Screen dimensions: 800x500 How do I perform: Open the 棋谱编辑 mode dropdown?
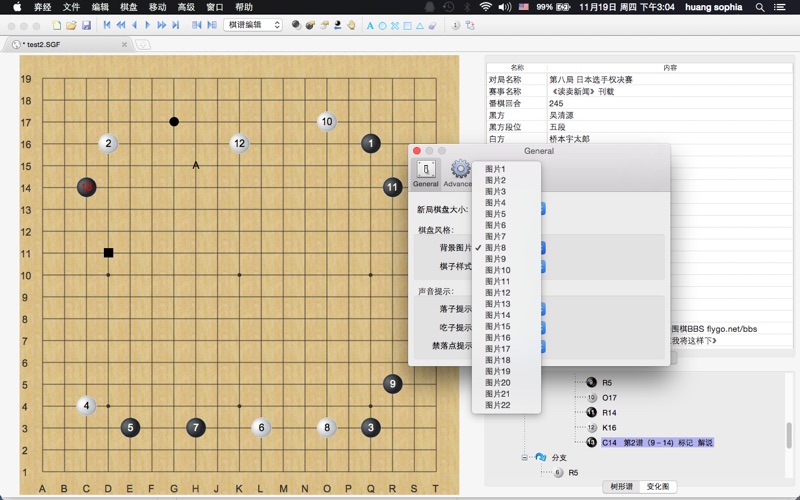pyautogui.click(x=253, y=25)
